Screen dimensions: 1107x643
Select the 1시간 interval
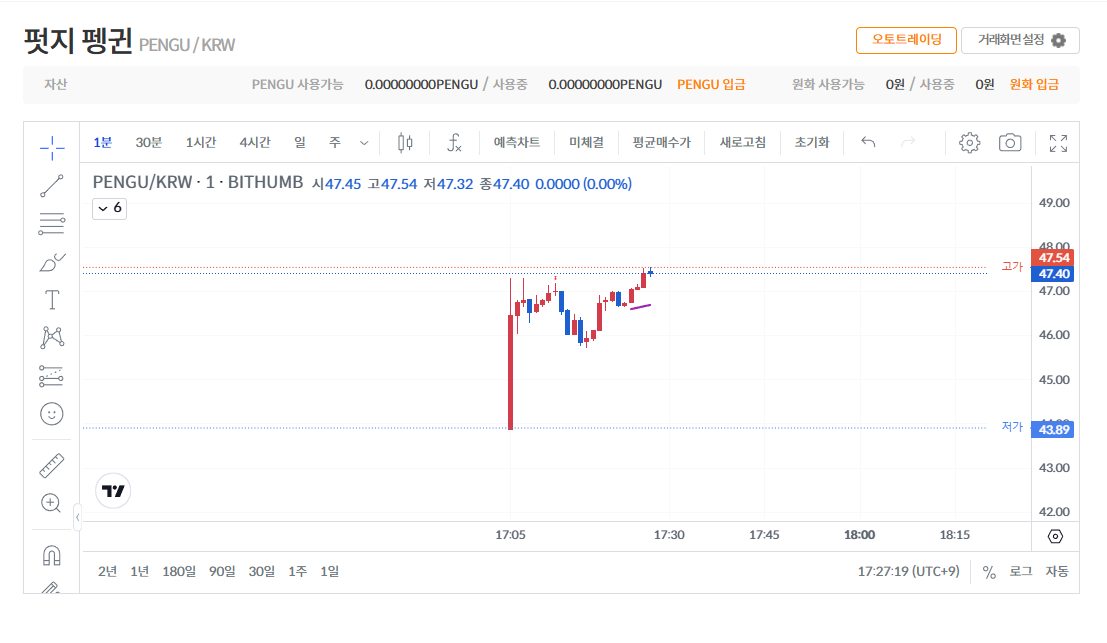click(201, 143)
